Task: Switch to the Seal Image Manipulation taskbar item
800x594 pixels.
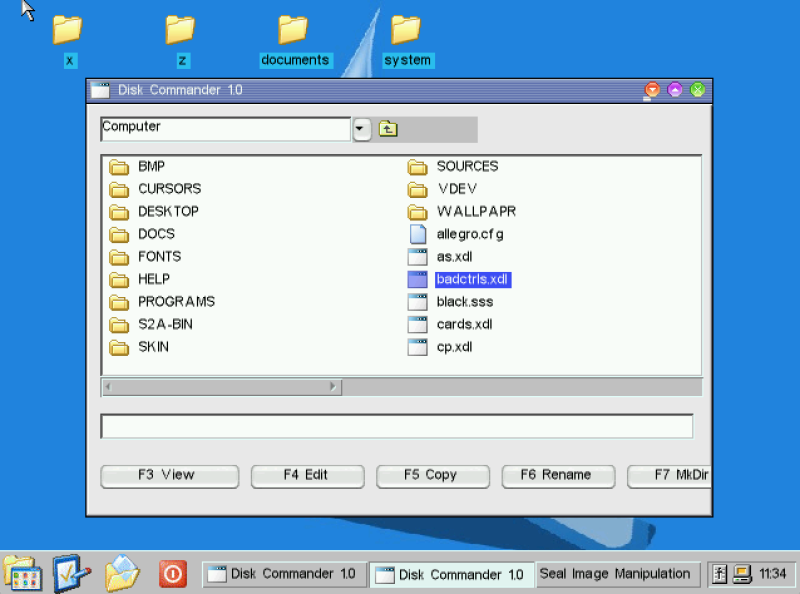Action: tap(616, 574)
